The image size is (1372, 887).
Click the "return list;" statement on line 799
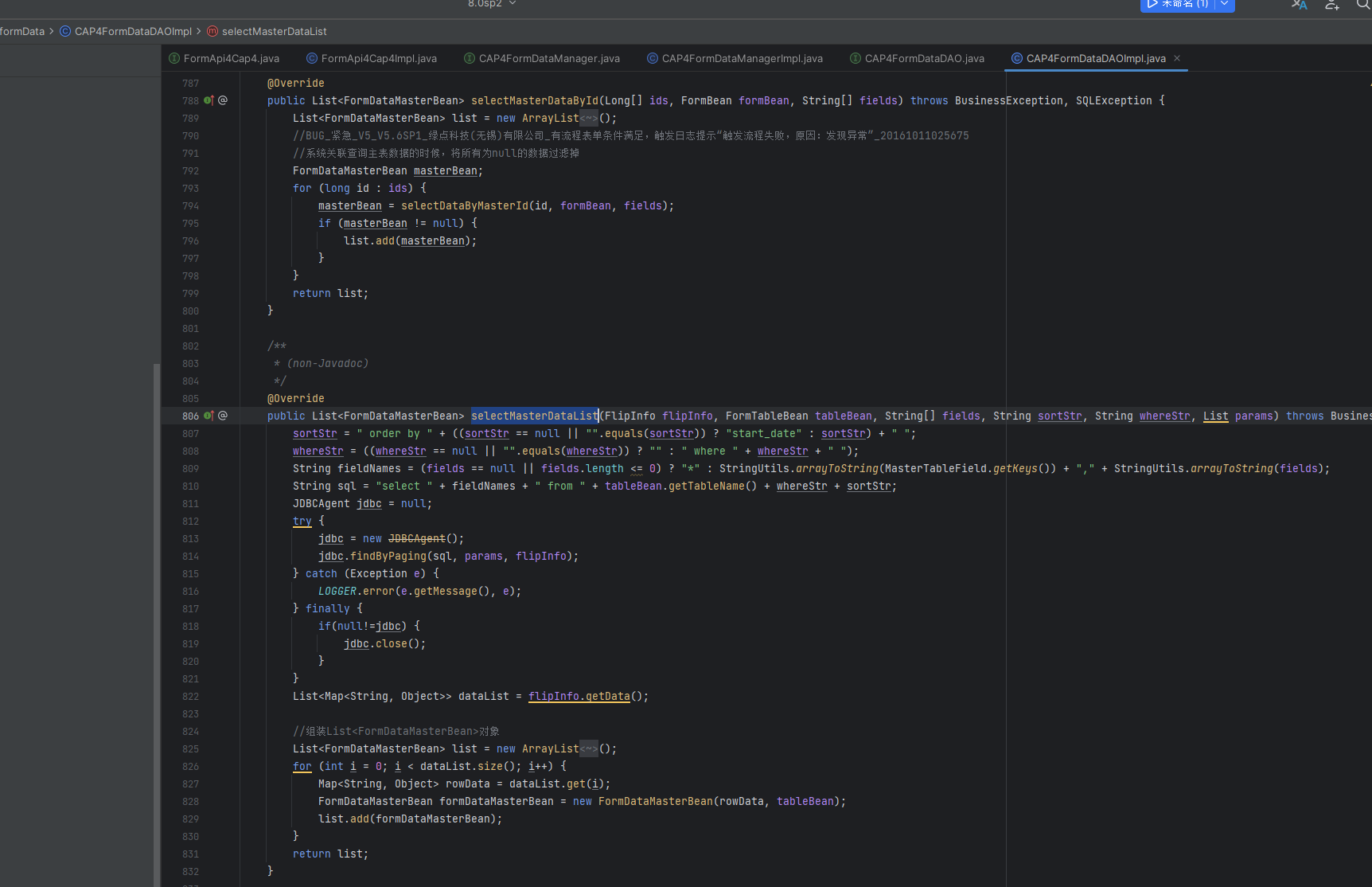click(x=331, y=293)
